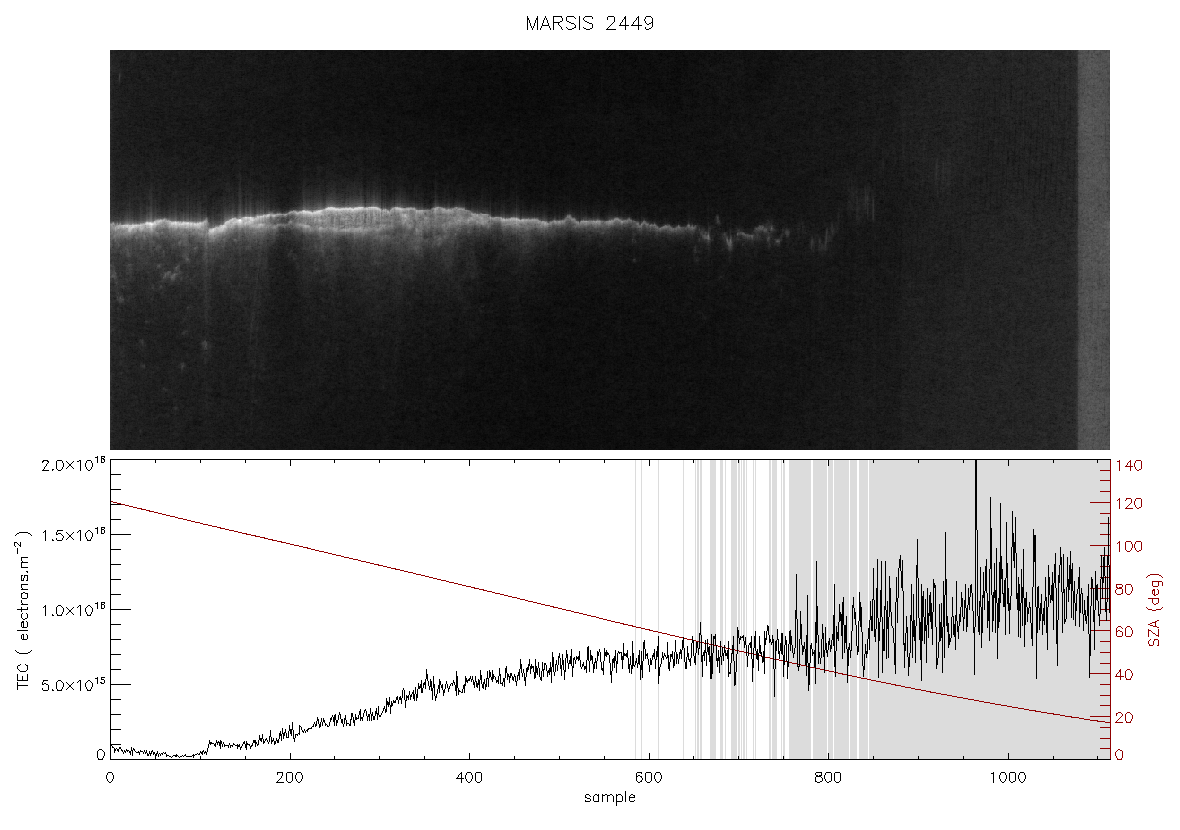The width and height of the screenshot is (1180, 830).
Task: Click the 200 tick label on x-axis
Action: (x=290, y=777)
